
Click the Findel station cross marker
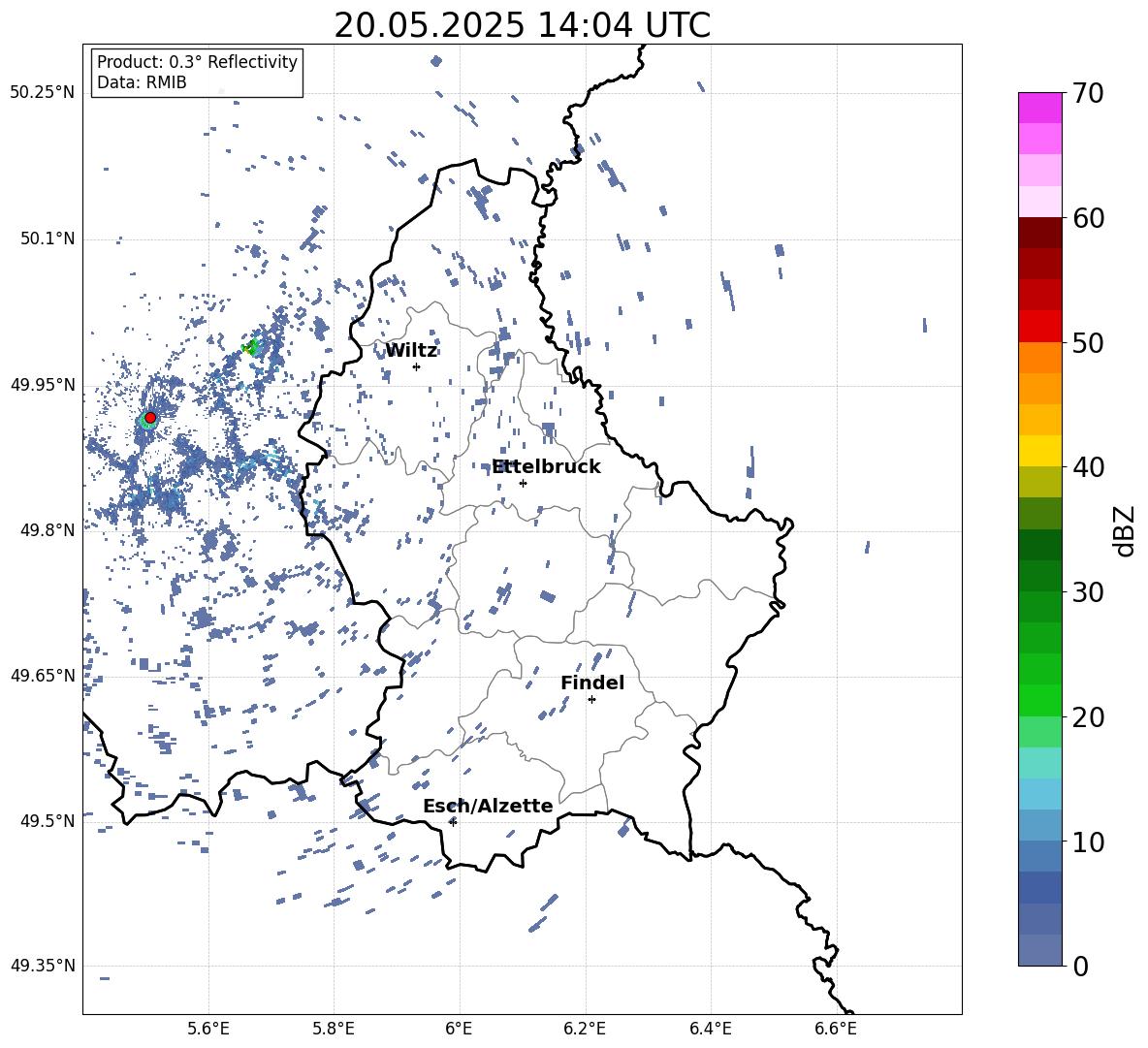coord(591,700)
